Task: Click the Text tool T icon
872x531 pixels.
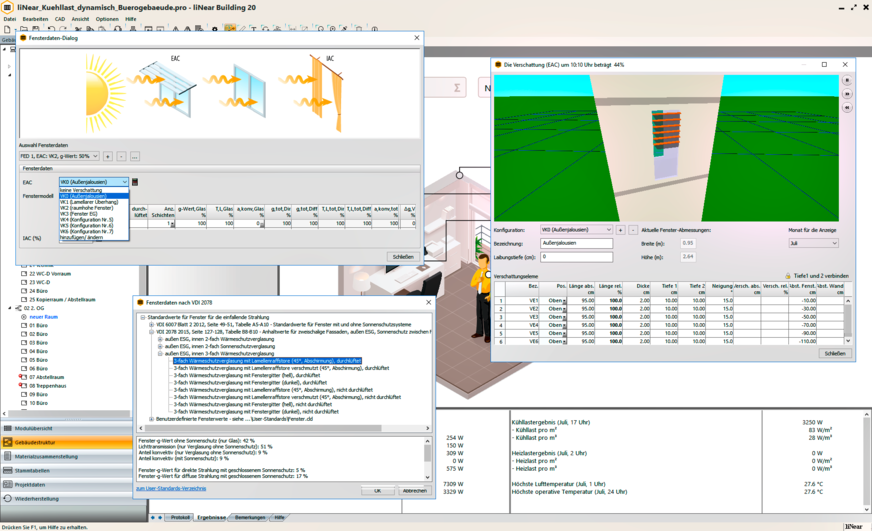Action: pos(253,29)
